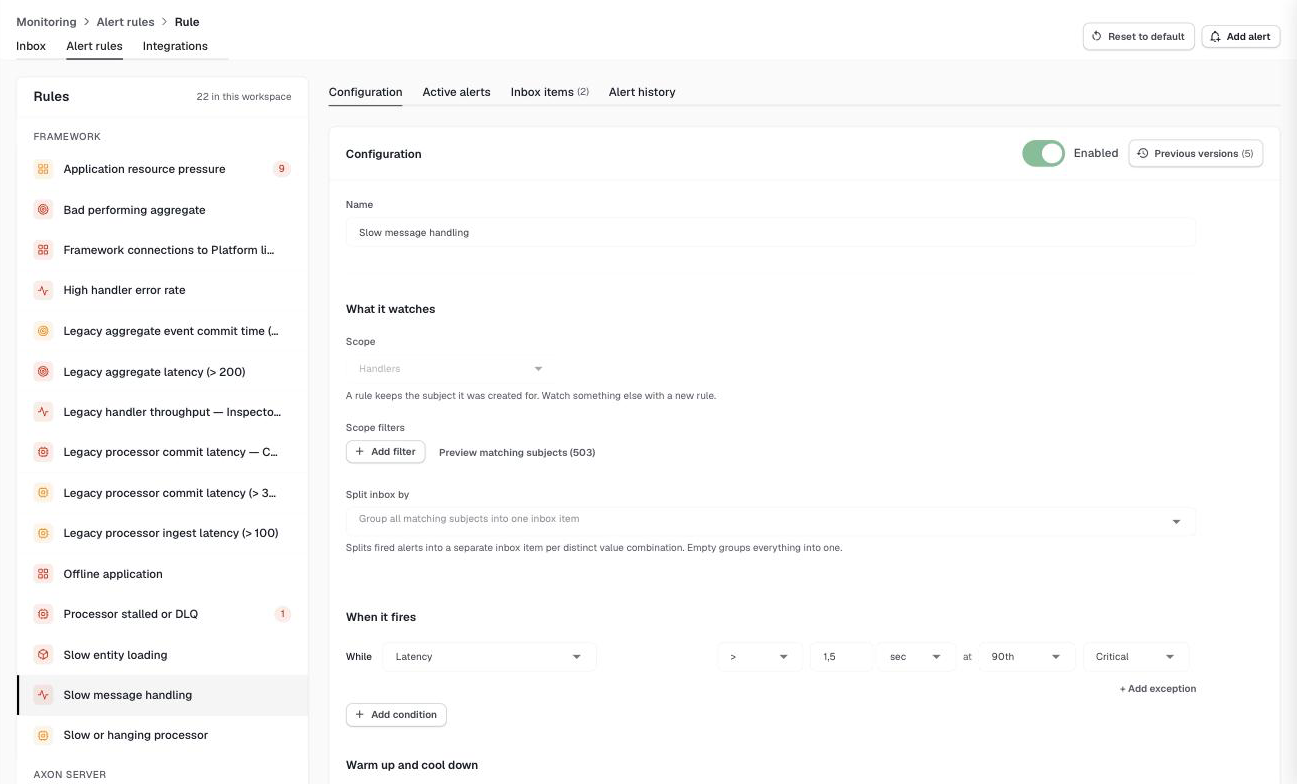Click the Framework connections to Platform rule icon
The width and height of the screenshot is (1297, 784).
click(x=43, y=250)
